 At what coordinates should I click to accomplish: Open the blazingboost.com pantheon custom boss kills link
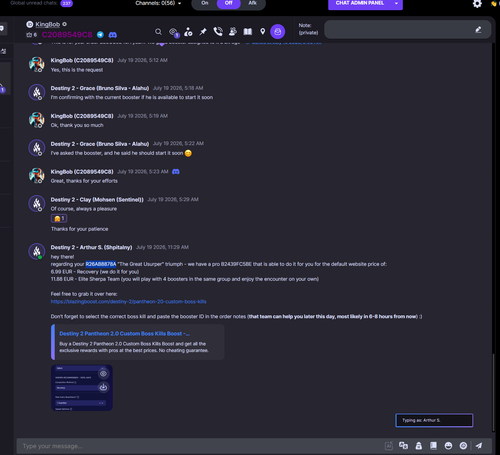coord(128,302)
